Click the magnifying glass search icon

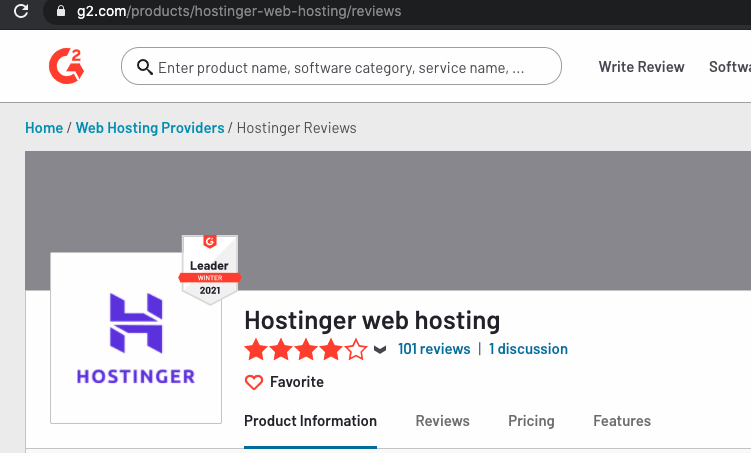pyautogui.click(x=145, y=67)
